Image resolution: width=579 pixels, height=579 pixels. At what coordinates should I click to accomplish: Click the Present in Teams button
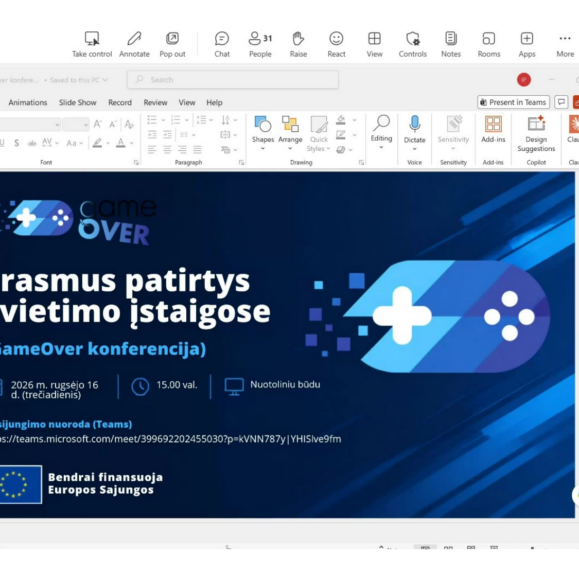(513, 102)
